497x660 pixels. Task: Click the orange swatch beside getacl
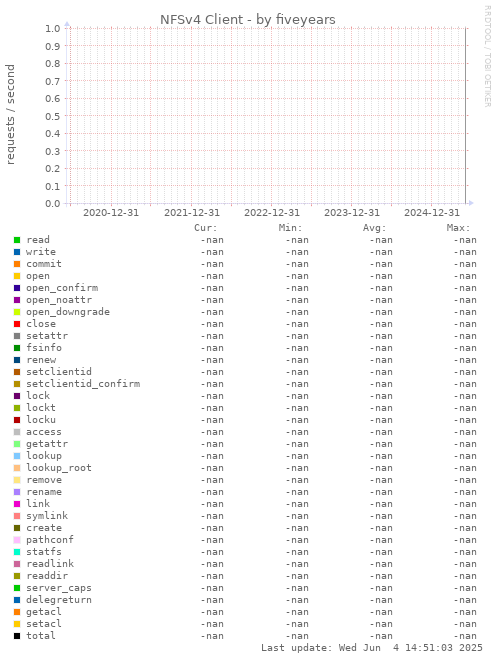[17, 612]
